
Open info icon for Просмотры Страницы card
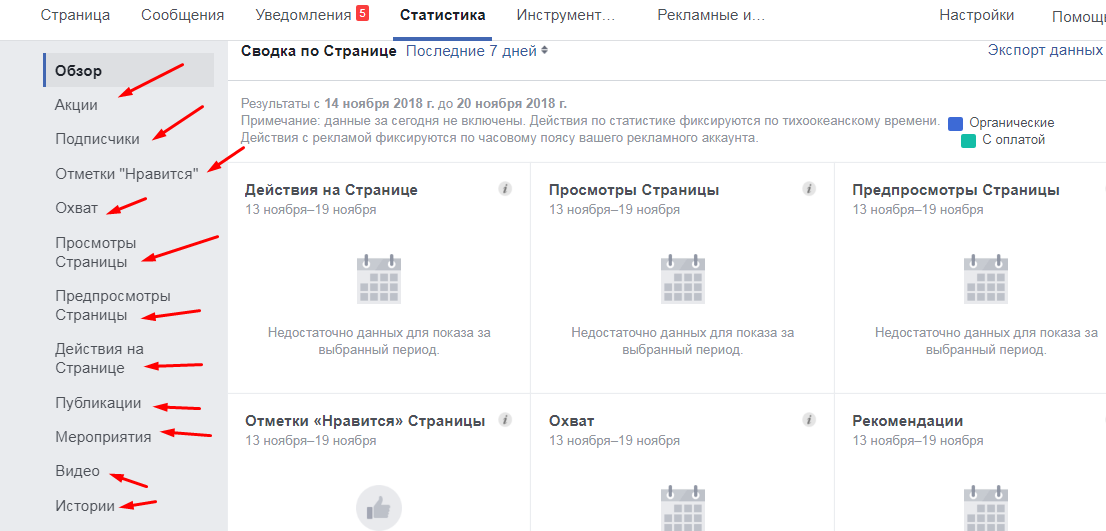808,189
